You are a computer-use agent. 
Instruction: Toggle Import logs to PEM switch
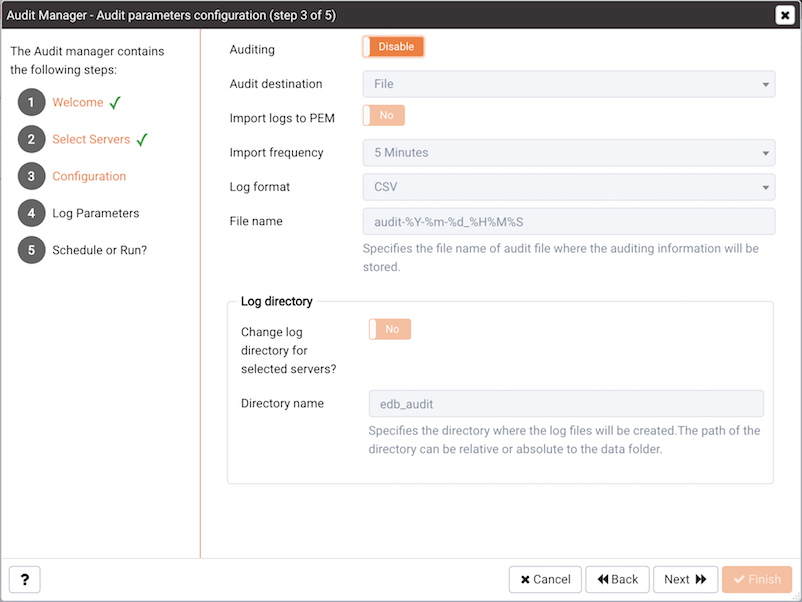pos(384,116)
